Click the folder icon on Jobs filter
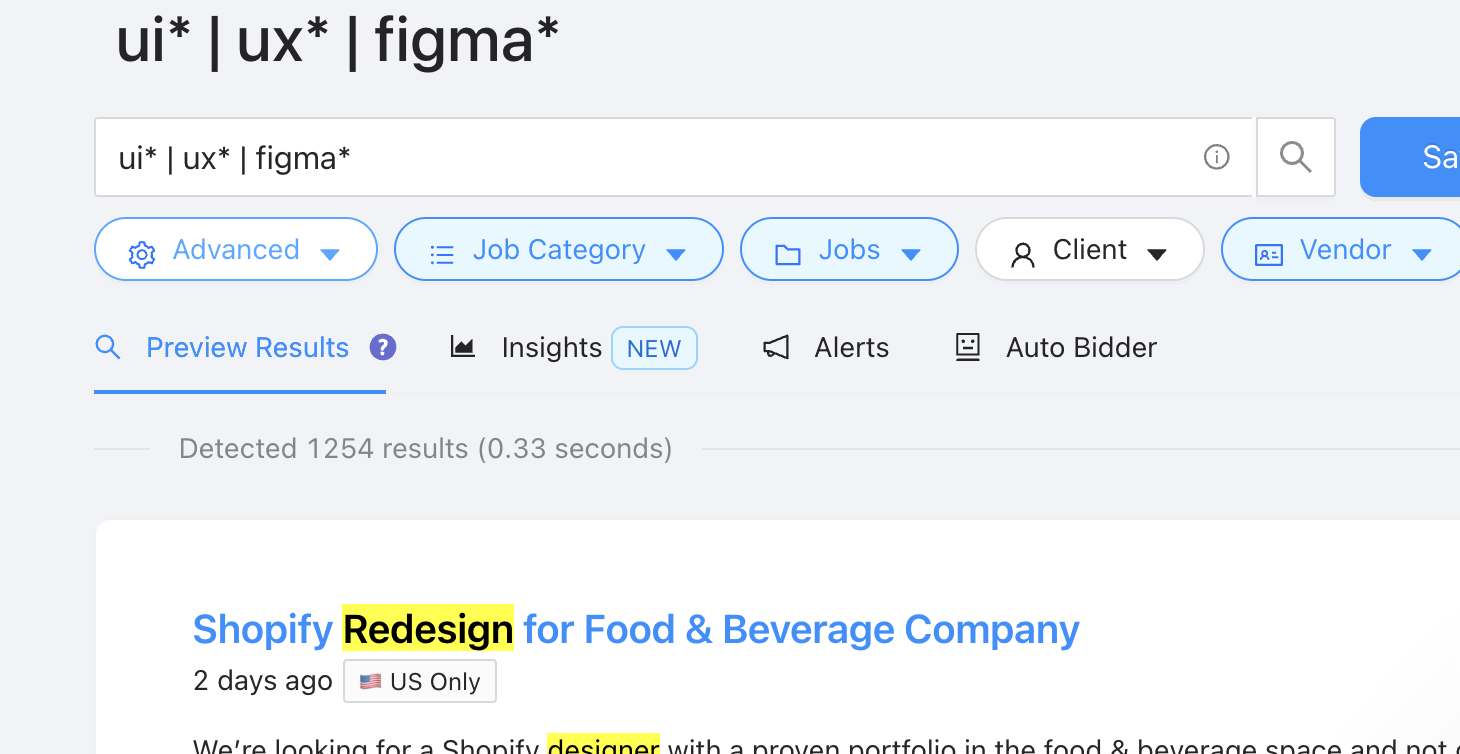This screenshot has height=754, width=1460. pos(788,254)
